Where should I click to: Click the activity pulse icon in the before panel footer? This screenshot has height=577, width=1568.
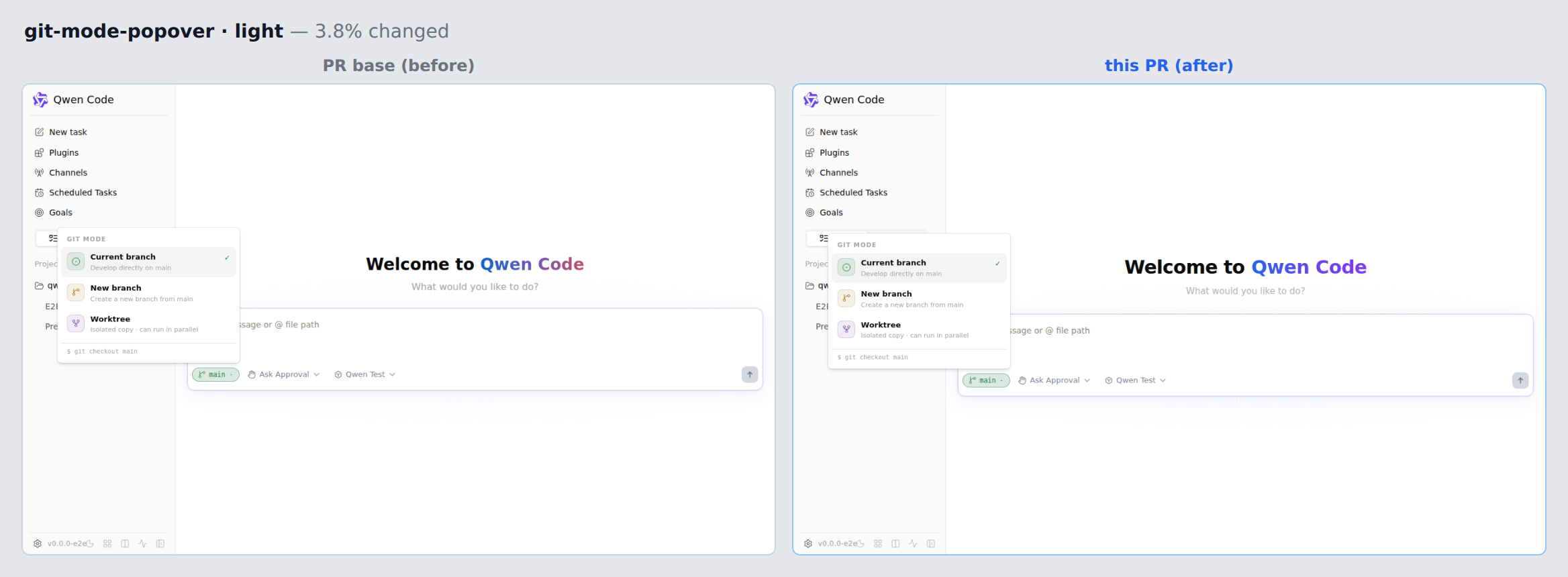(142, 543)
